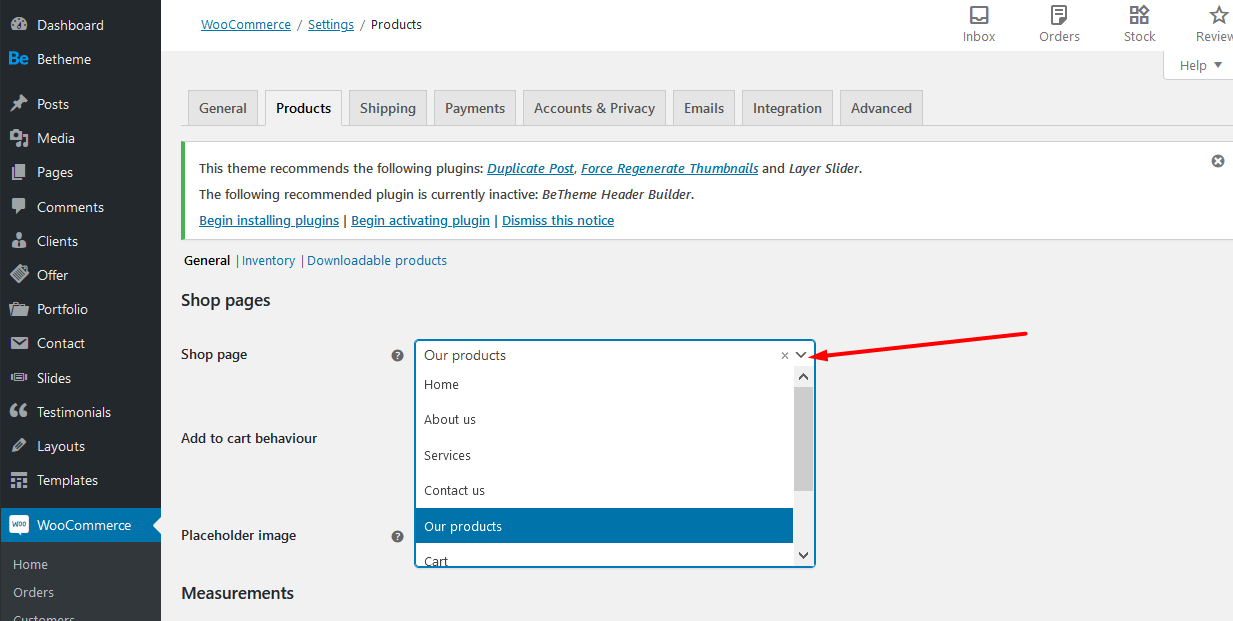The image size is (1233, 621).
Task: Click the Contact envelope icon
Action: point(19,343)
